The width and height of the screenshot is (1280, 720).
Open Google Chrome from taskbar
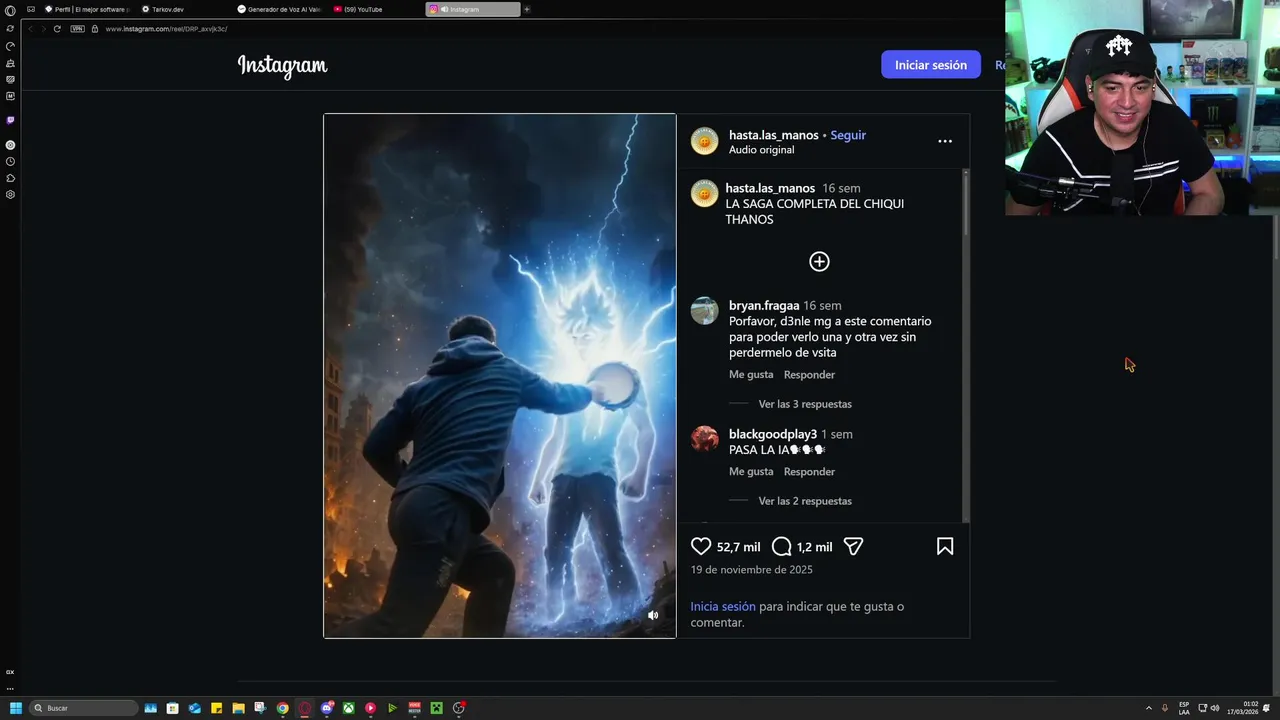[x=283, y=708]
